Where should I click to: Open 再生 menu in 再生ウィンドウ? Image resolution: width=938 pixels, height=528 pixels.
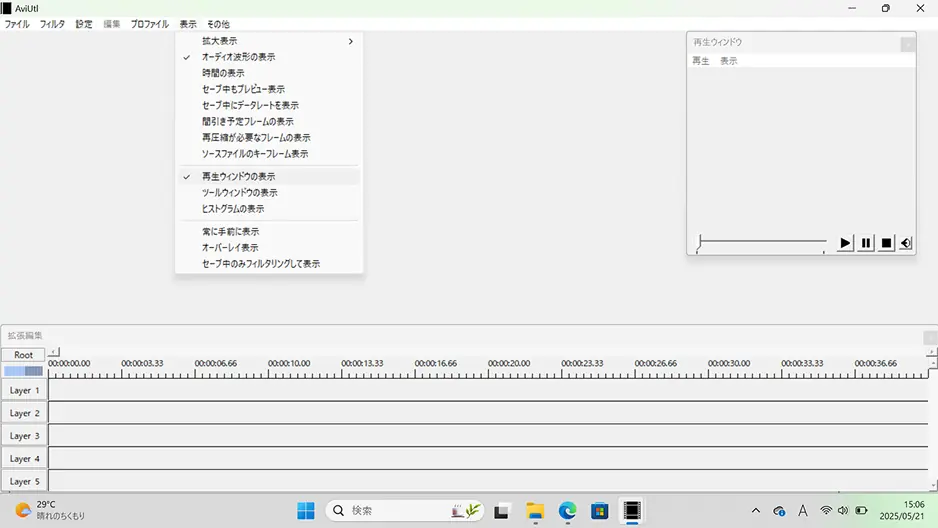701,61
